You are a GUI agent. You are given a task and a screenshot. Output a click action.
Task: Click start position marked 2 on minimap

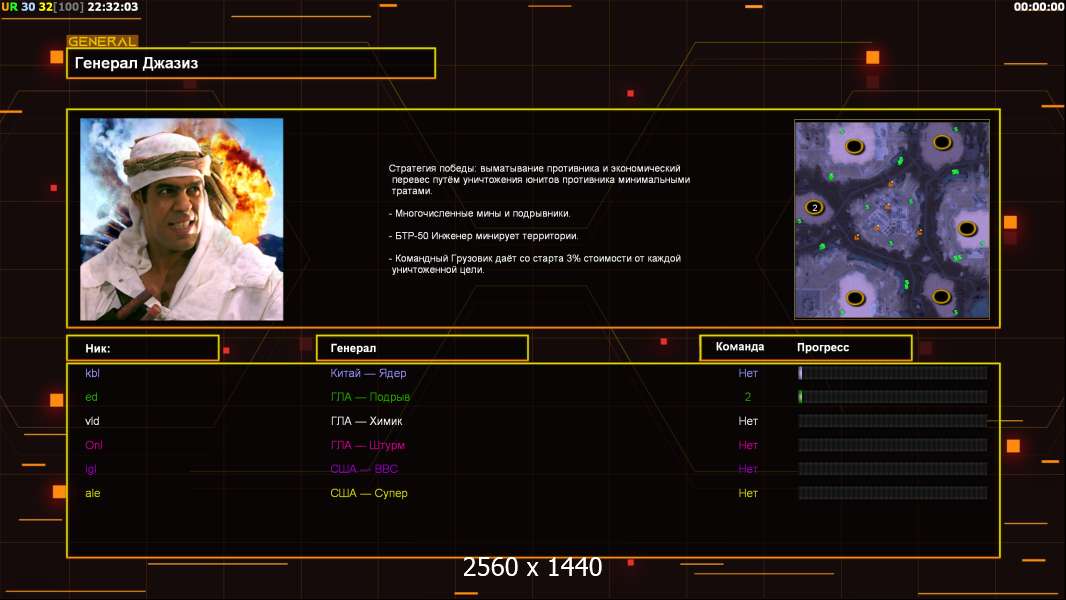click(x=814, y=207)
